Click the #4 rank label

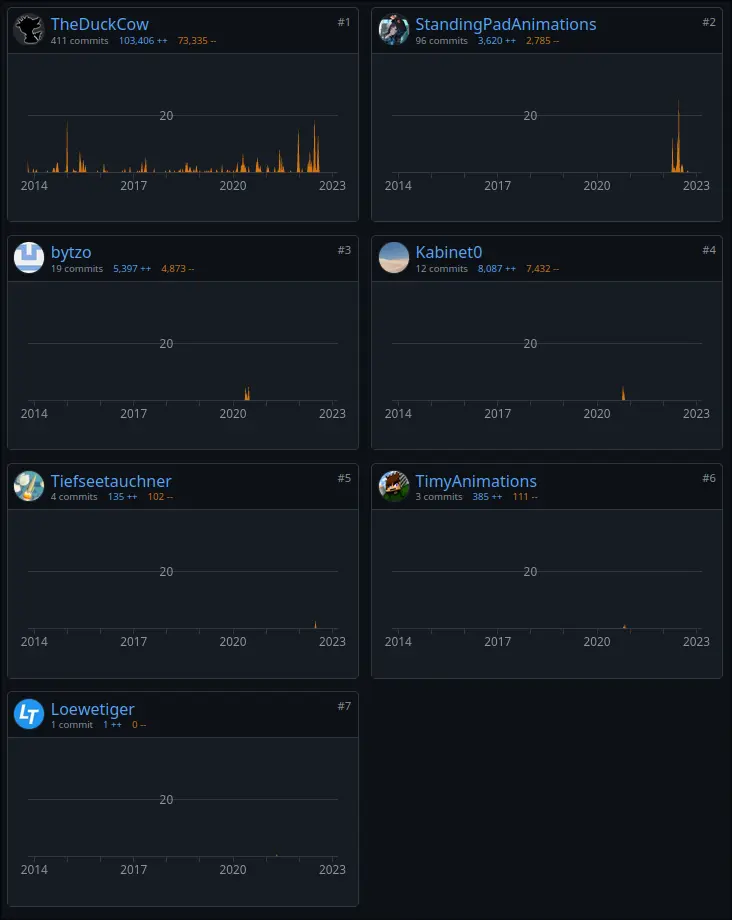709,251
